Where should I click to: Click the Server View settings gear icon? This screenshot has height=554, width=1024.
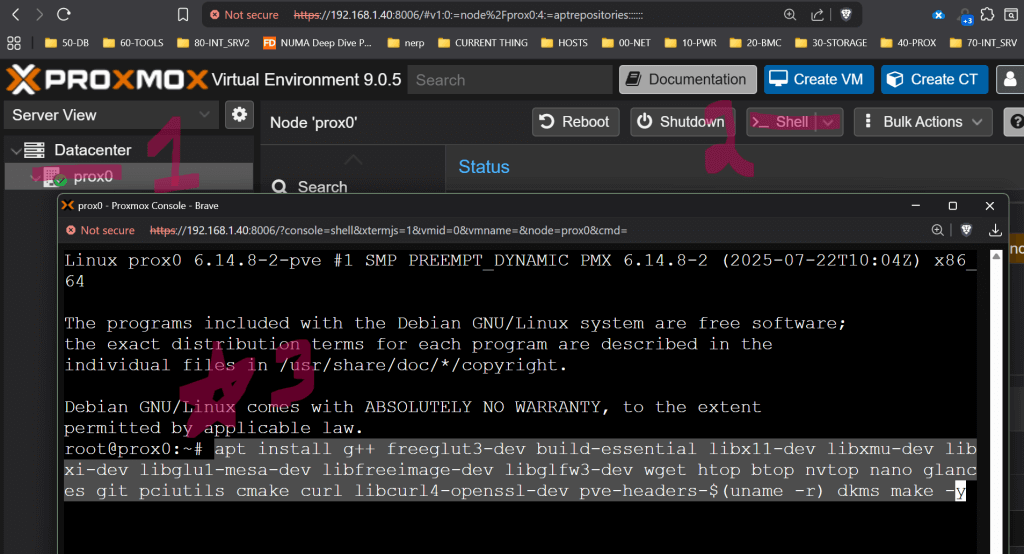coord(239,115)
